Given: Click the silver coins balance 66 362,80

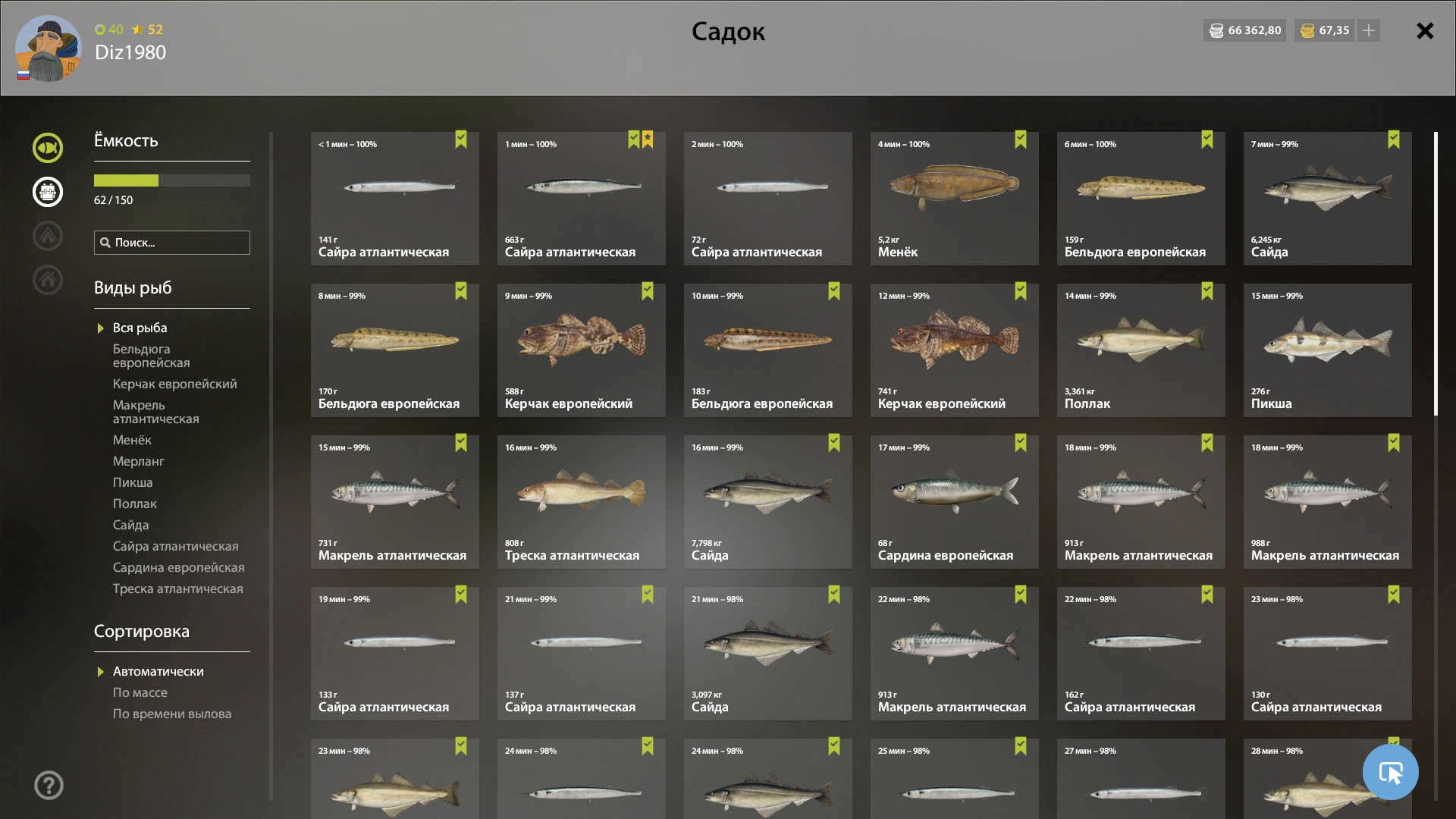Looking at the screenshot, I should [x=1244, y=30].
